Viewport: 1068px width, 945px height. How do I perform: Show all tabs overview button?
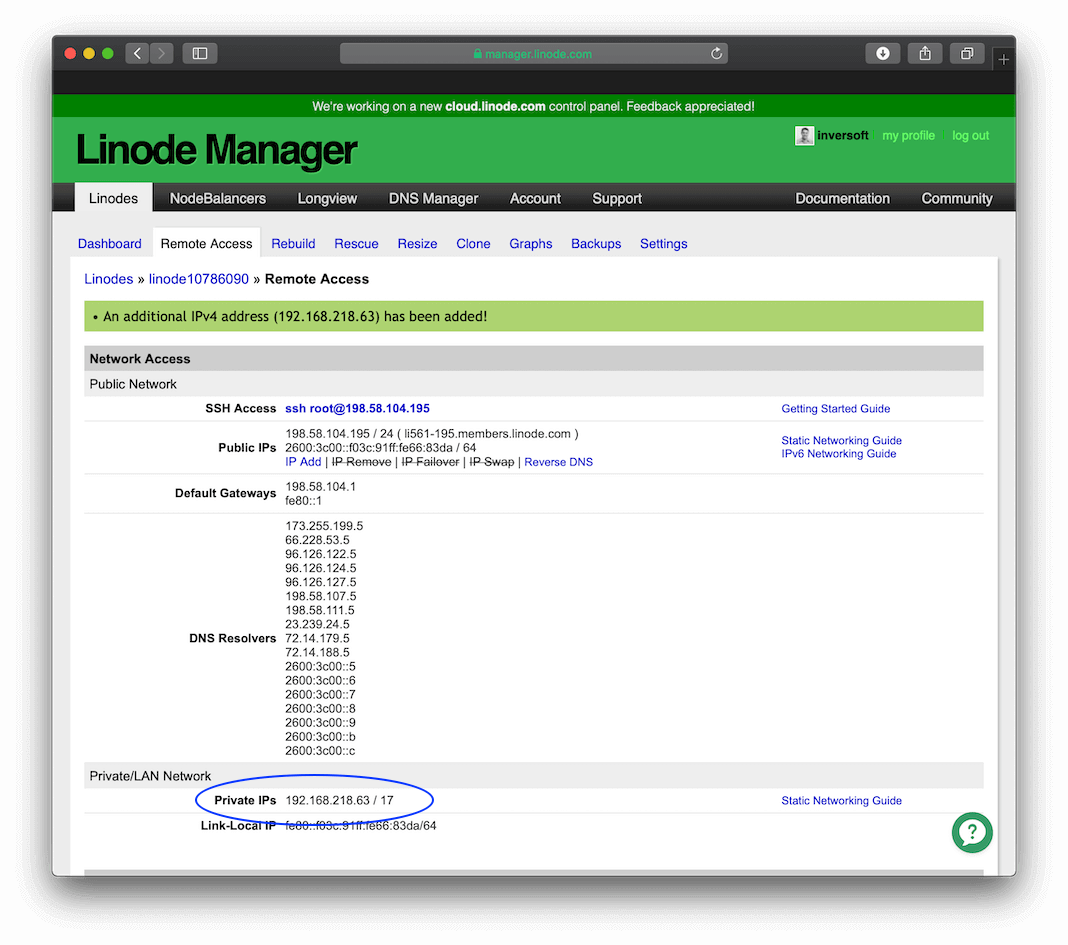967,53
